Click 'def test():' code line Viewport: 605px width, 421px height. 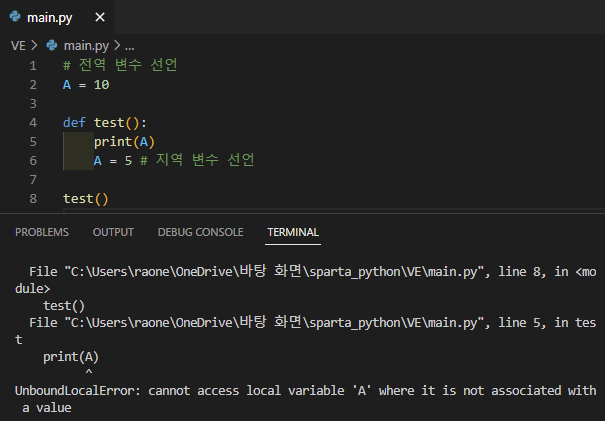[105, 122]
